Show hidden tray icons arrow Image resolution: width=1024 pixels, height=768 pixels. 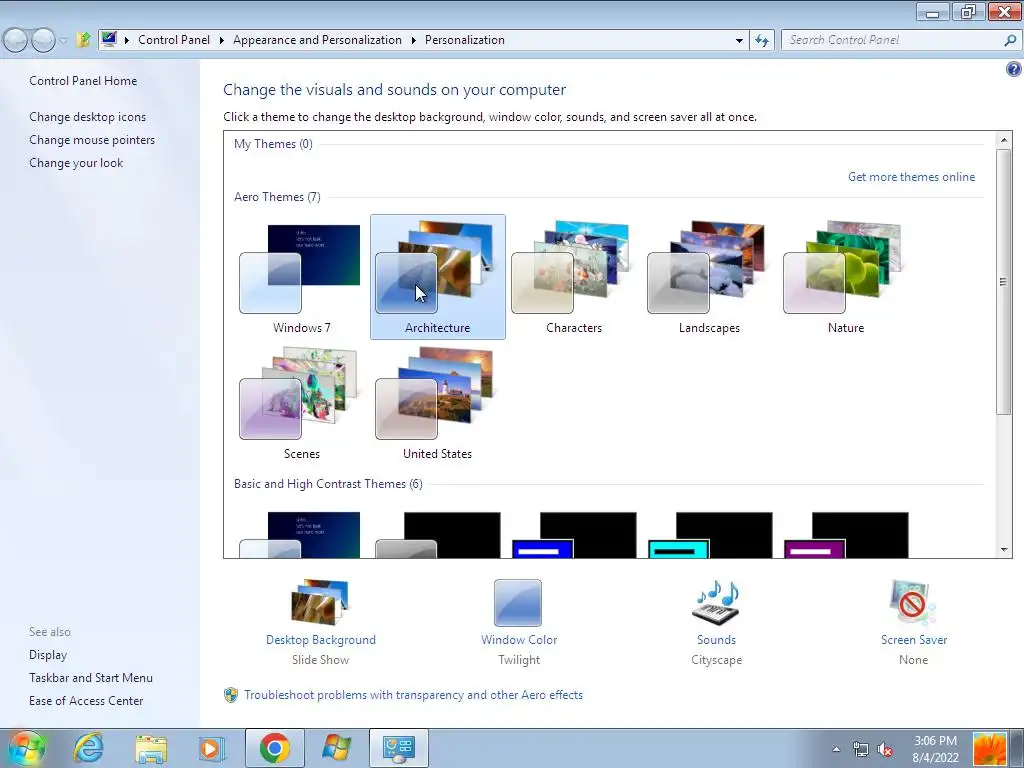(836, 749)
